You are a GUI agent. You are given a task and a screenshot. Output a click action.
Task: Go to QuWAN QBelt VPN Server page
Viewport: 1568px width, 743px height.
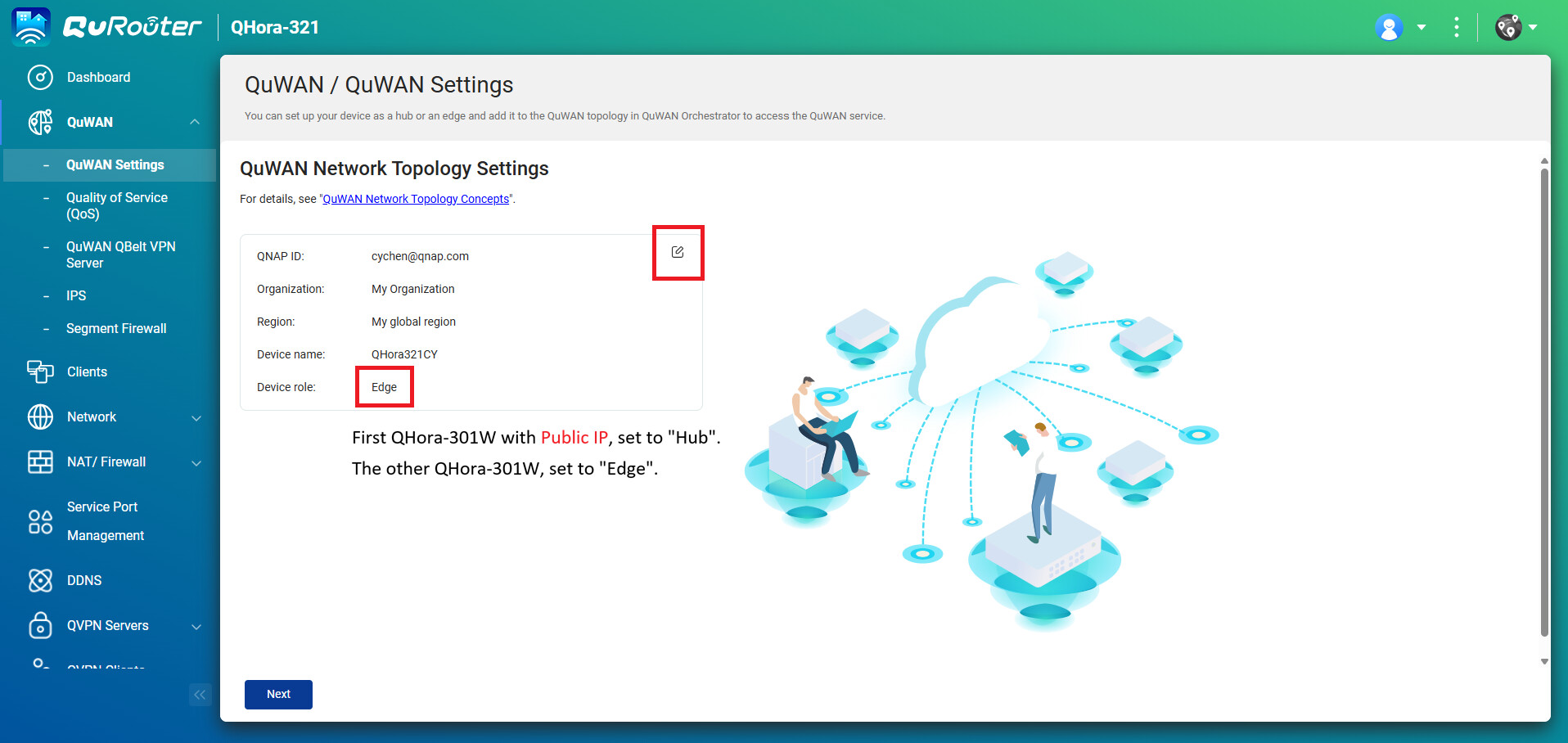click(x=120, y=254)
